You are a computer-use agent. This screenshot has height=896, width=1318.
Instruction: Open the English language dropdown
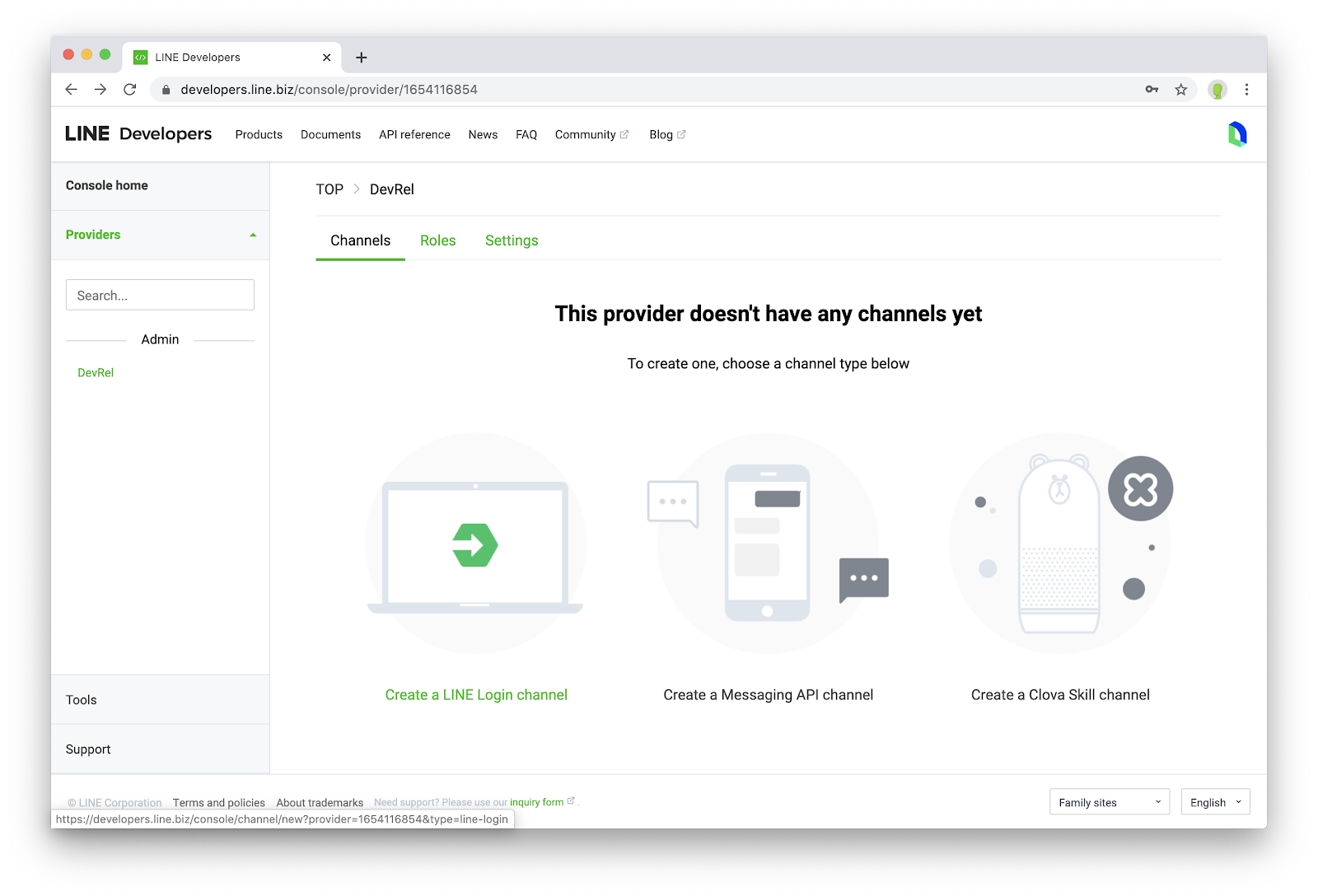tap(1215, 802)
